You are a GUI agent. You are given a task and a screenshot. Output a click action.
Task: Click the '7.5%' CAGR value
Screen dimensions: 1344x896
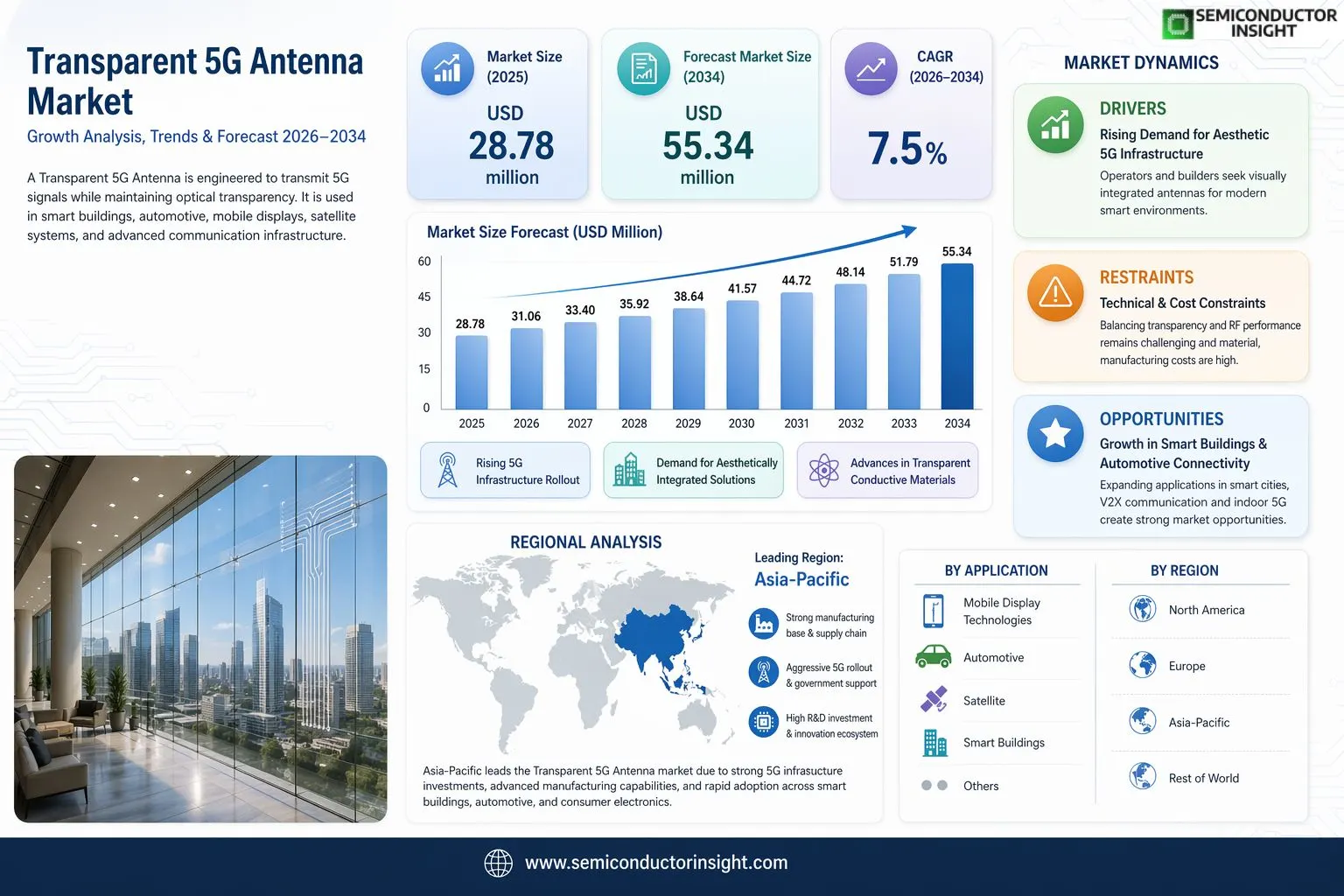[x=907, y=149]
